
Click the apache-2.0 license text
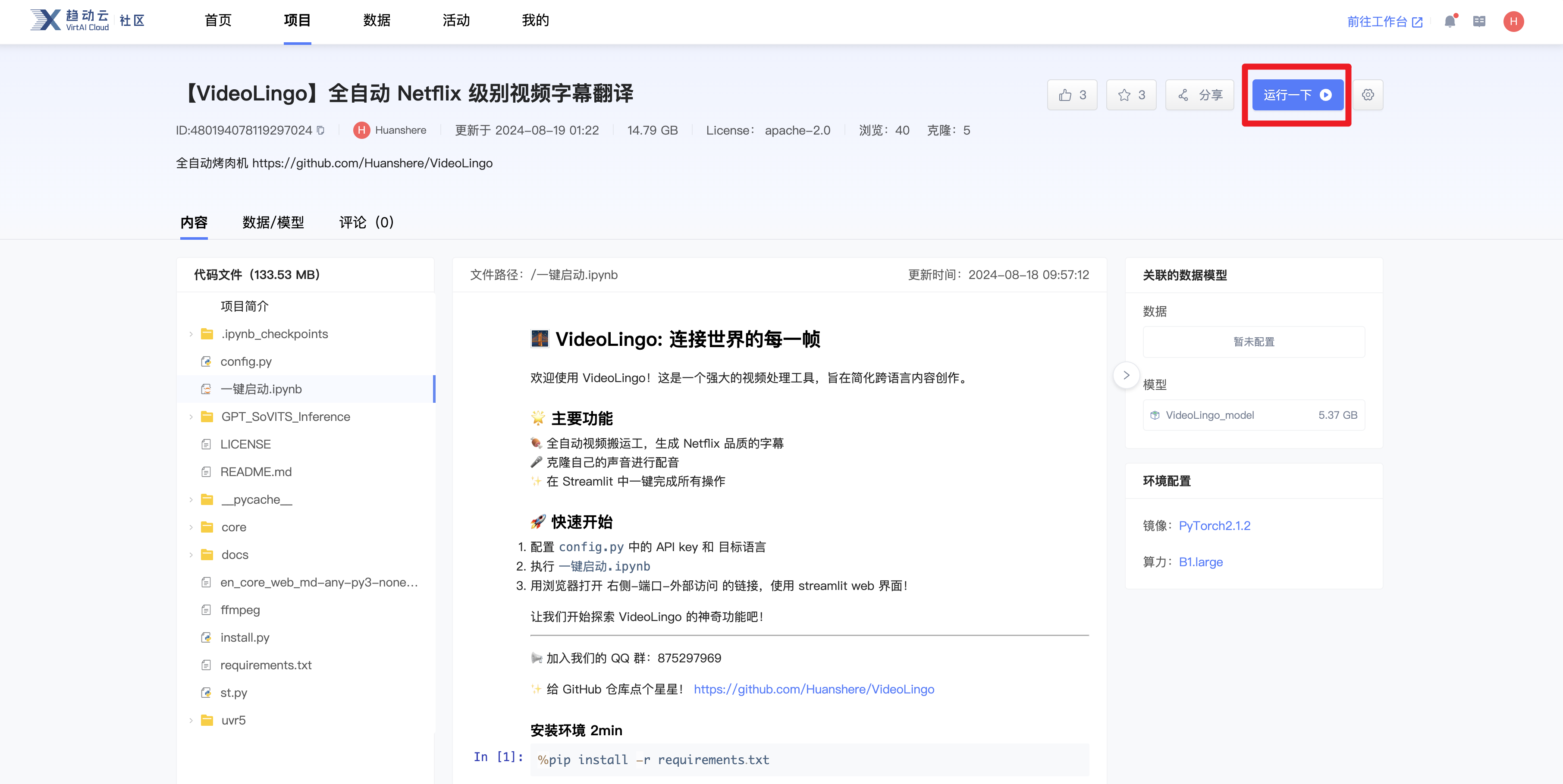pyautogui.click(x=797, y=131)
